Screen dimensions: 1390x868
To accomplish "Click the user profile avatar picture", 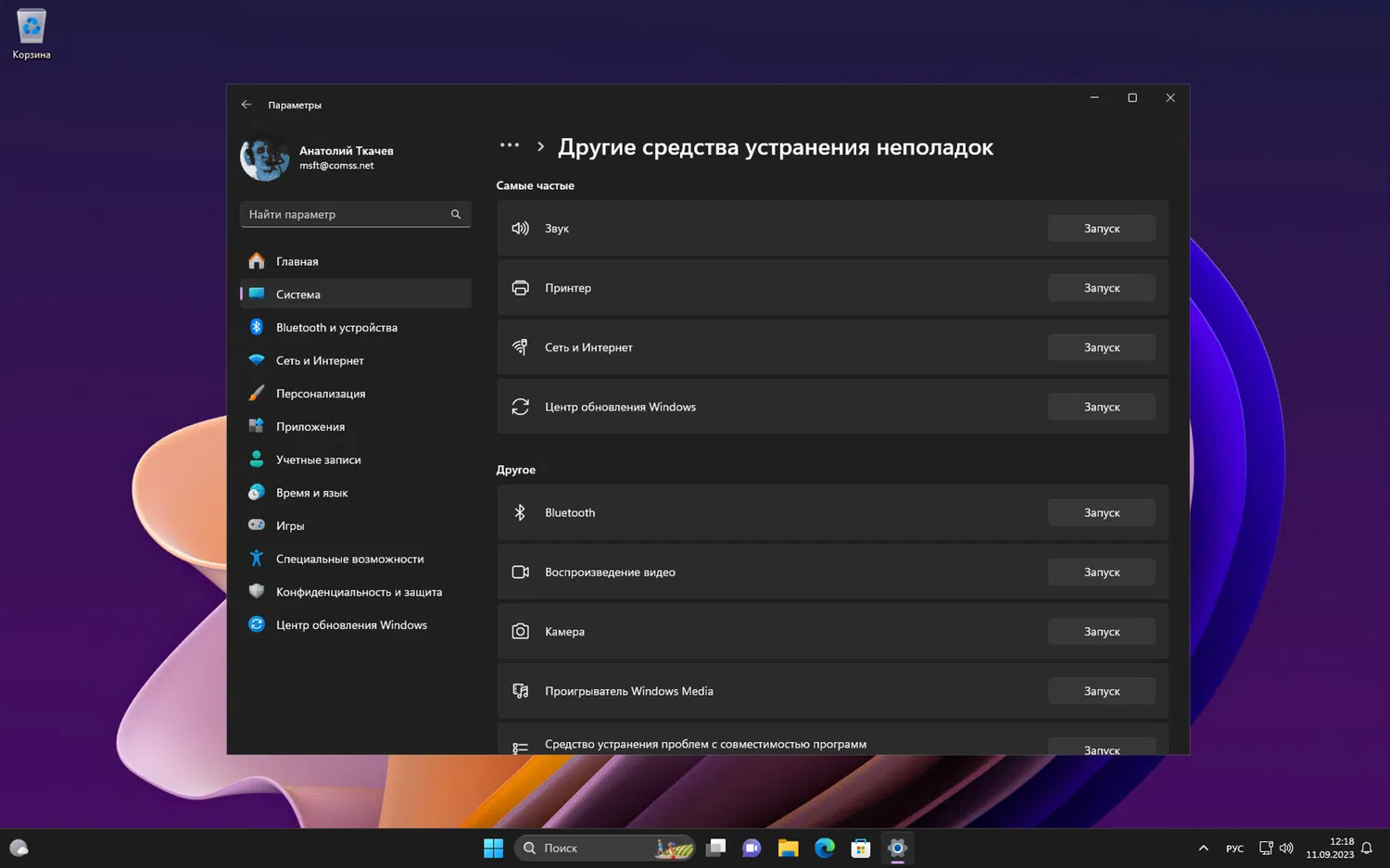I will 265,158.
